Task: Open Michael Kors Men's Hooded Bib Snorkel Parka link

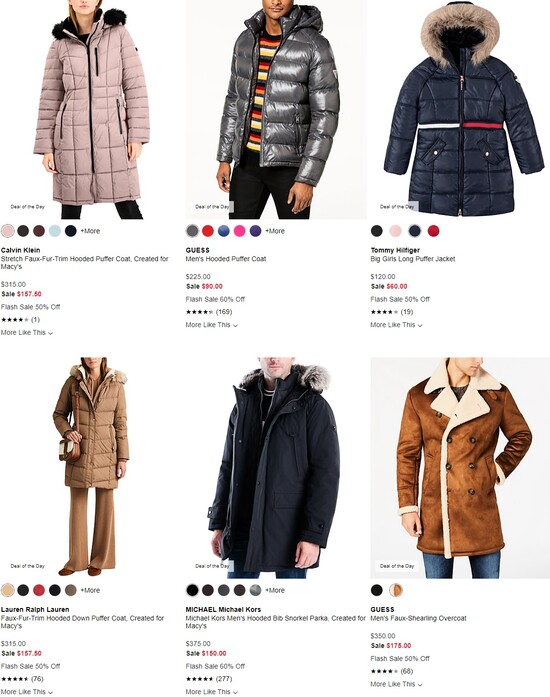Action: pyautogui.click(x=275, y=622)
